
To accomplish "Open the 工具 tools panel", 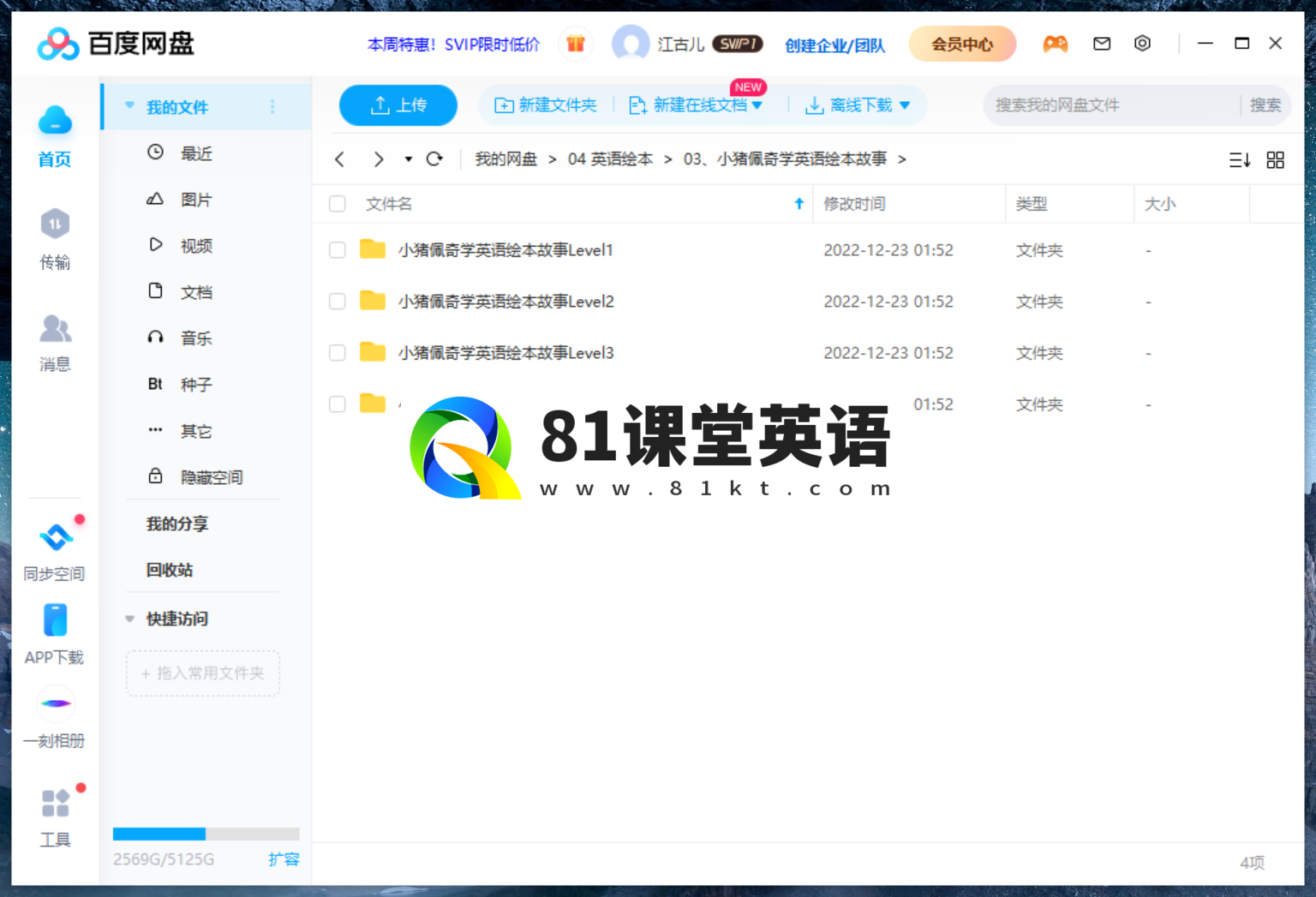I will tap(55, 816).
